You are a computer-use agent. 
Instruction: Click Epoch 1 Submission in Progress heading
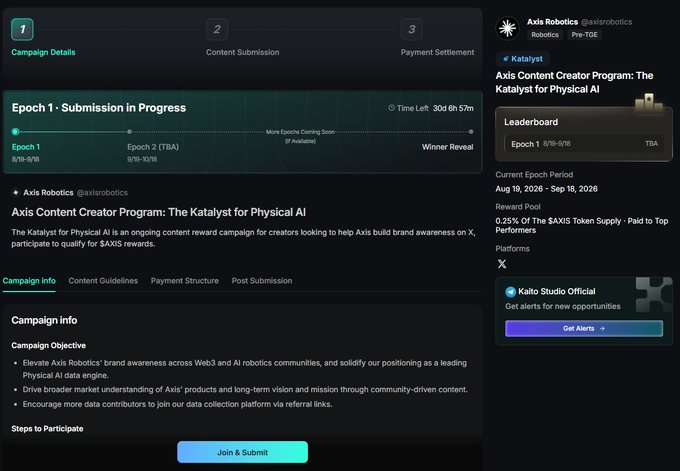[99, 108]
